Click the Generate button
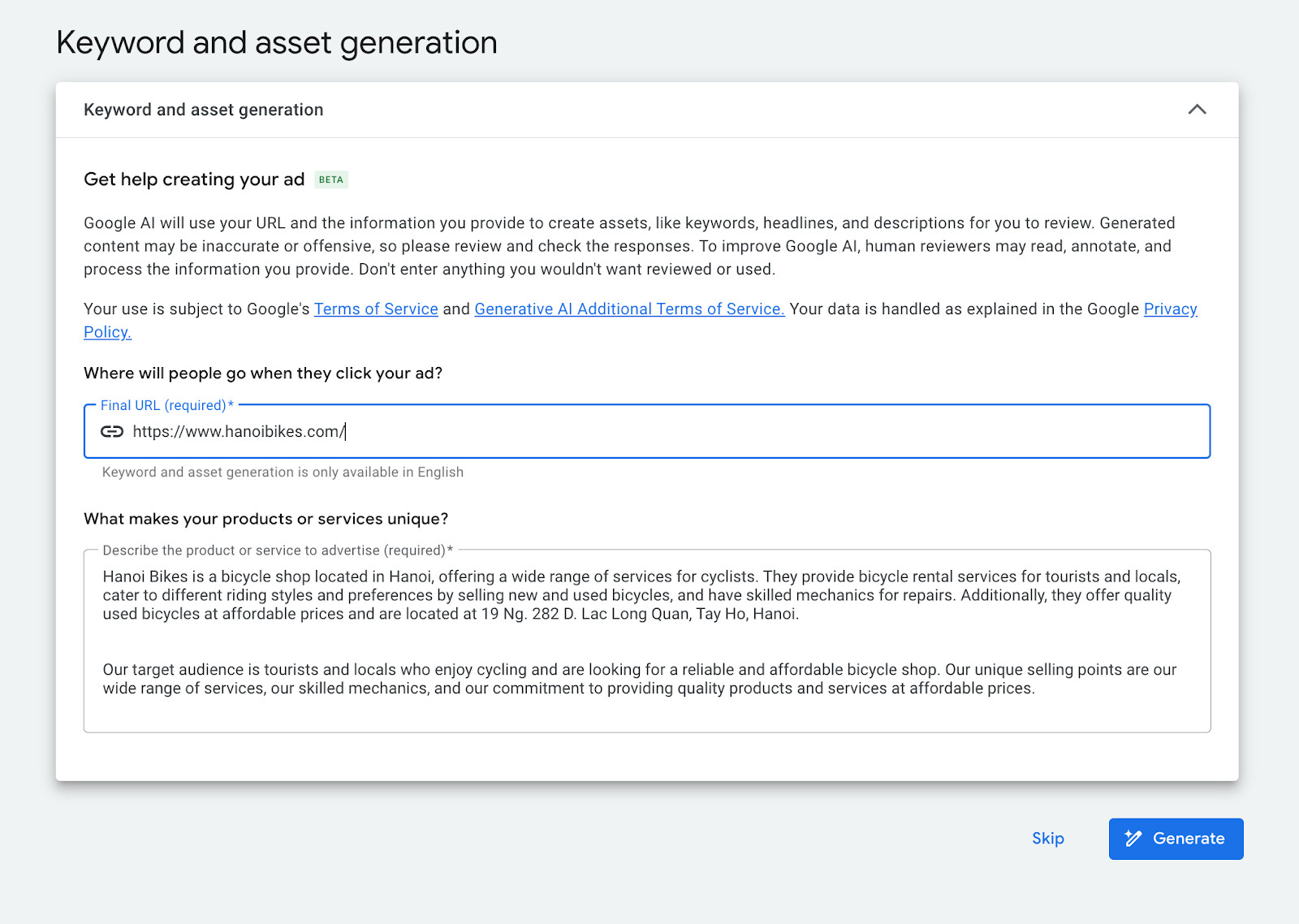Image resolution: width=1299 pixels, height=924 pixels. 1176,839
